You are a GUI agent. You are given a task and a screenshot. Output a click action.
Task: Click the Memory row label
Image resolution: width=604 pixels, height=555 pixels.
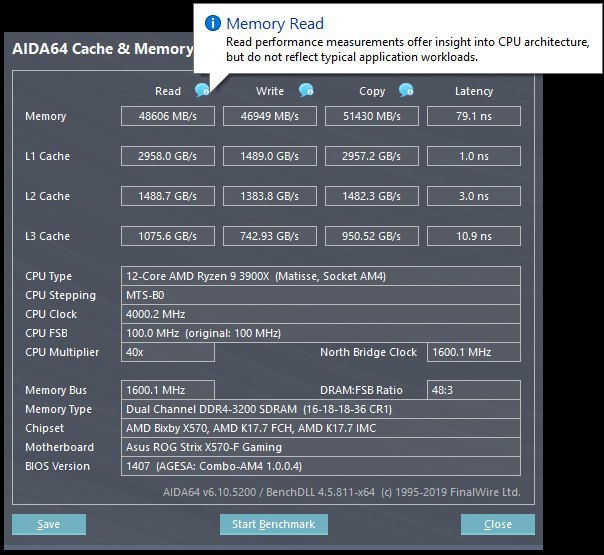click(x=45, y=116)
